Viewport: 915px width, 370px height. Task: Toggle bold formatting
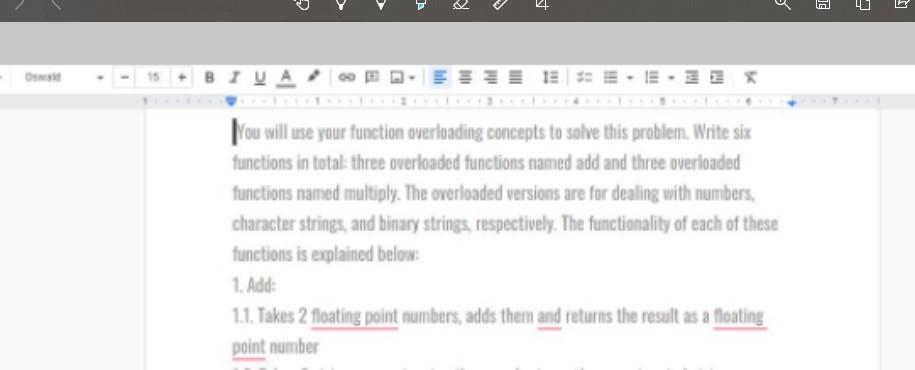pos(209,77)
